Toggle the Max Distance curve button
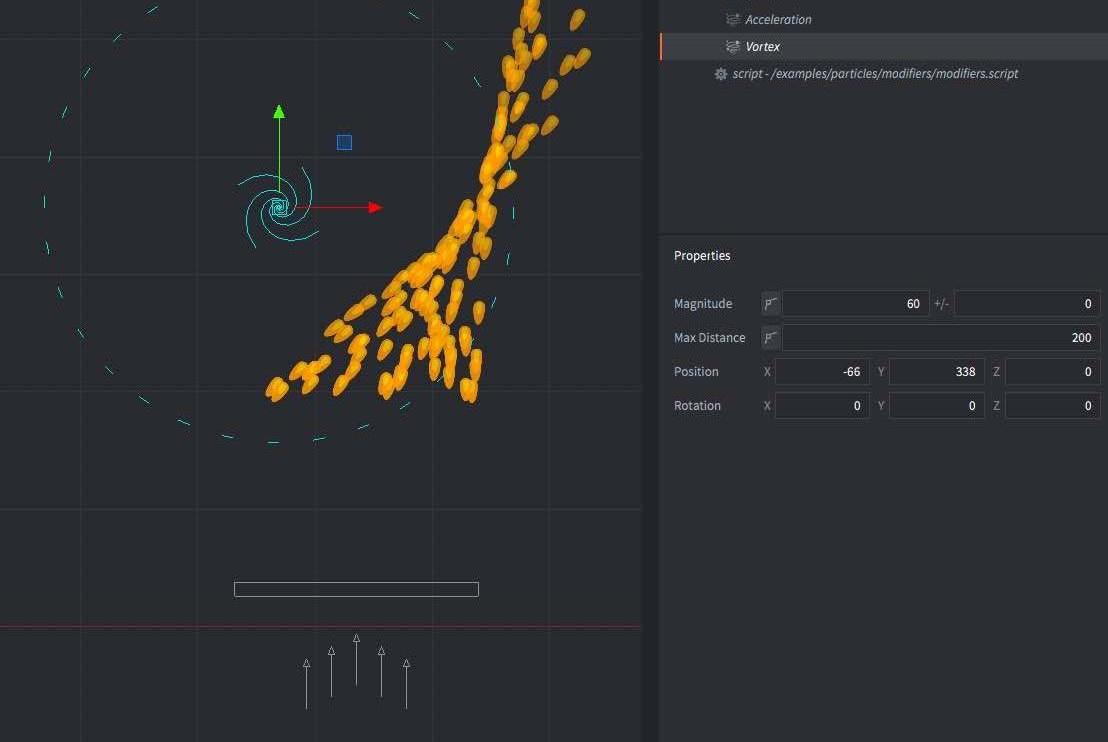Viewport: 1108px width, 742px height. coord(770,338)
